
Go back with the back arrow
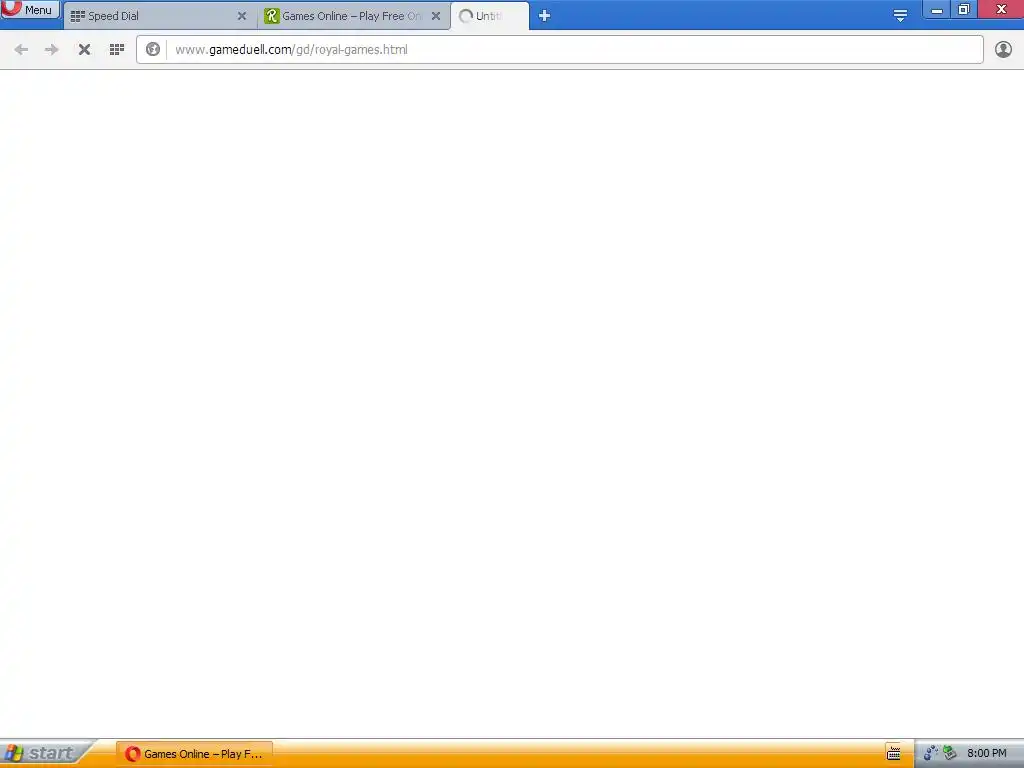coord(21,50)
